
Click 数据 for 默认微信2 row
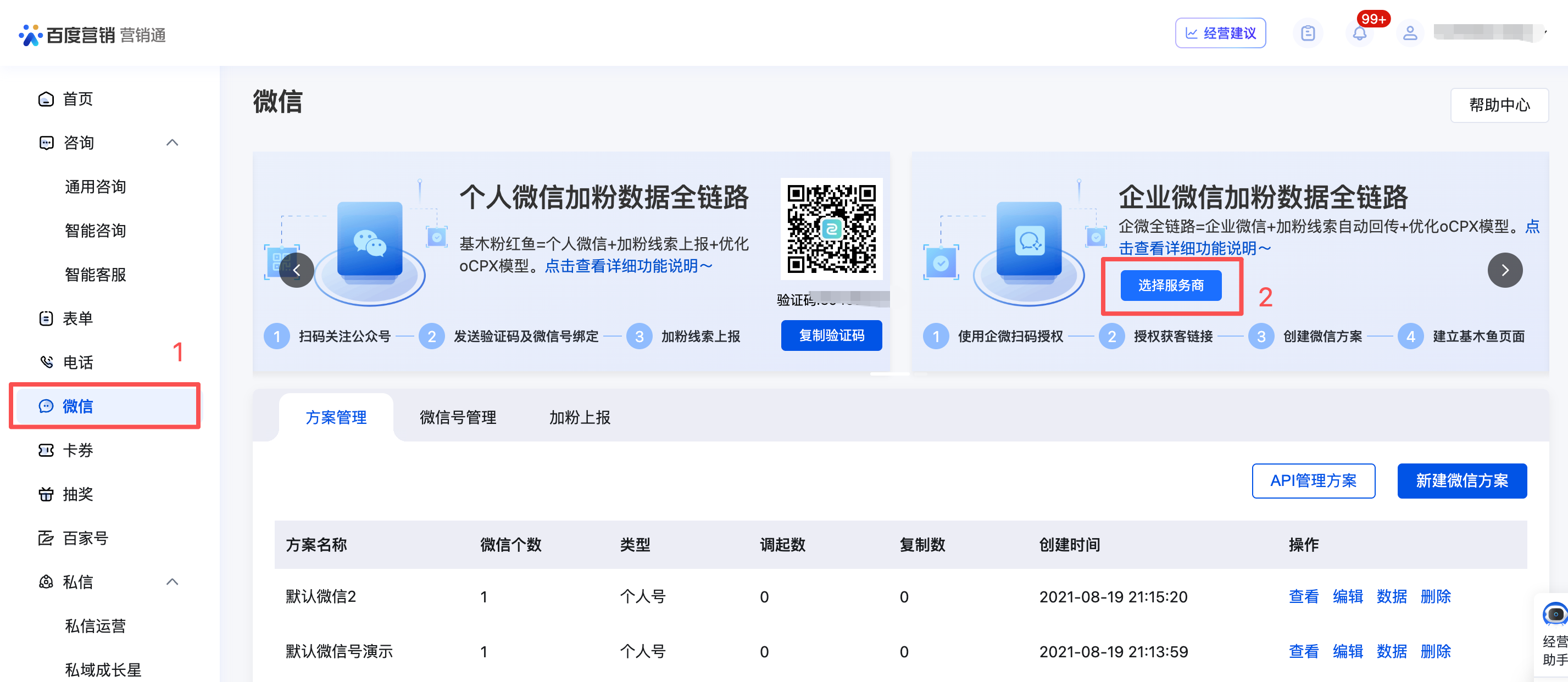1392,597
